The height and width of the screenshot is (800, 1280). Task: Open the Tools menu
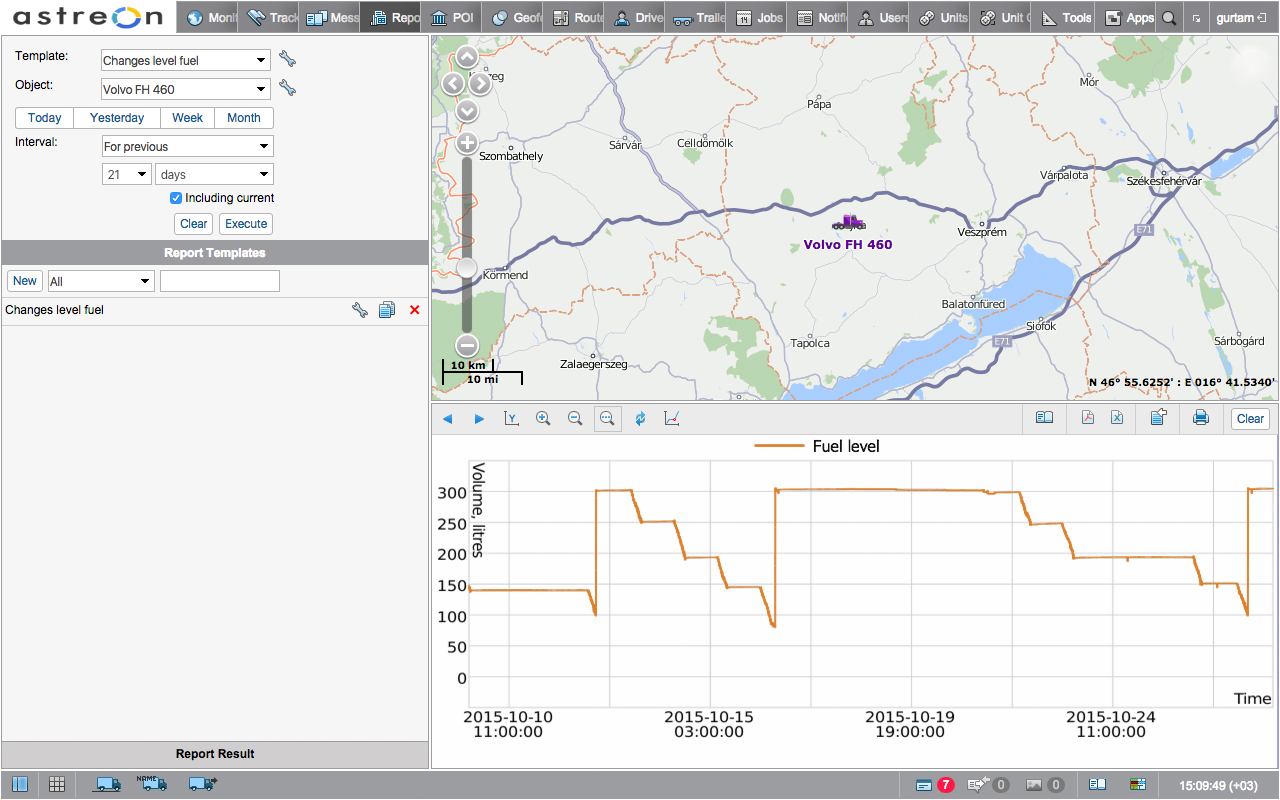click(1063, 17)
